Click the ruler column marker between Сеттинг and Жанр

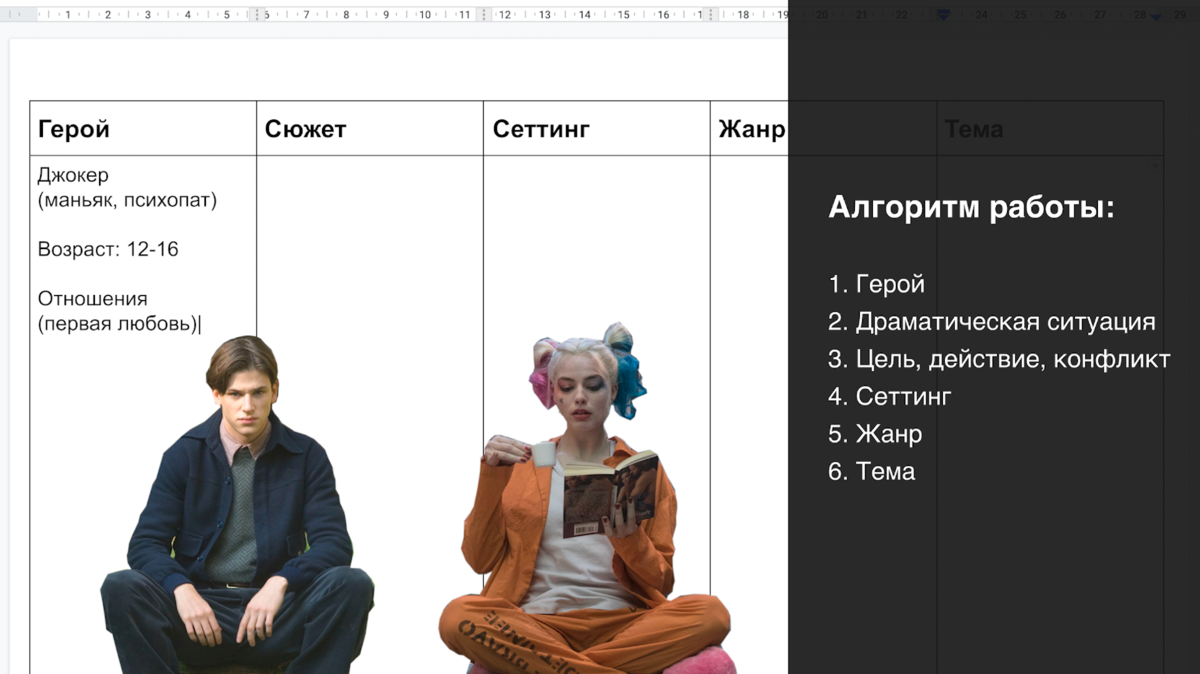[x=711, y=15]
